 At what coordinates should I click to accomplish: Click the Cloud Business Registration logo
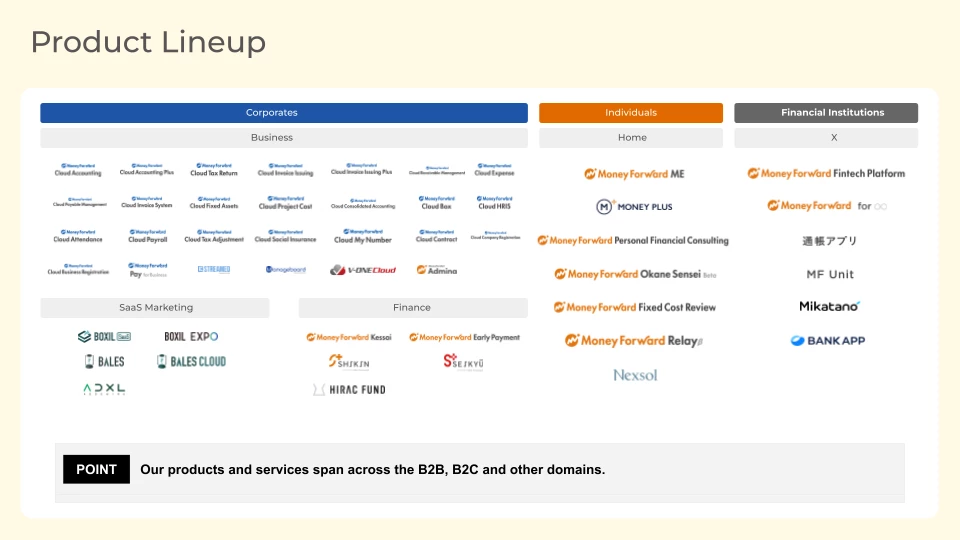pos(78,270)
